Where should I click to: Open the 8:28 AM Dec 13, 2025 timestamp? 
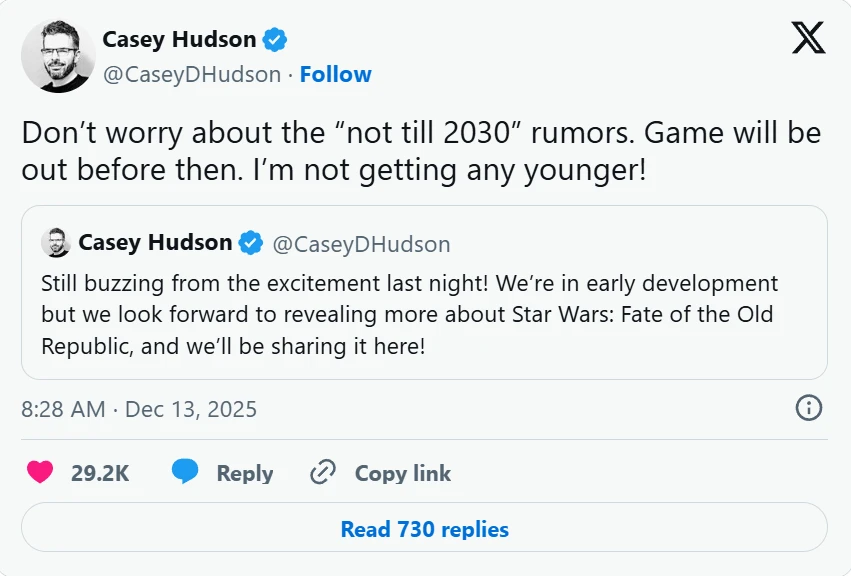pyautogui.click(x=139, y=409)
